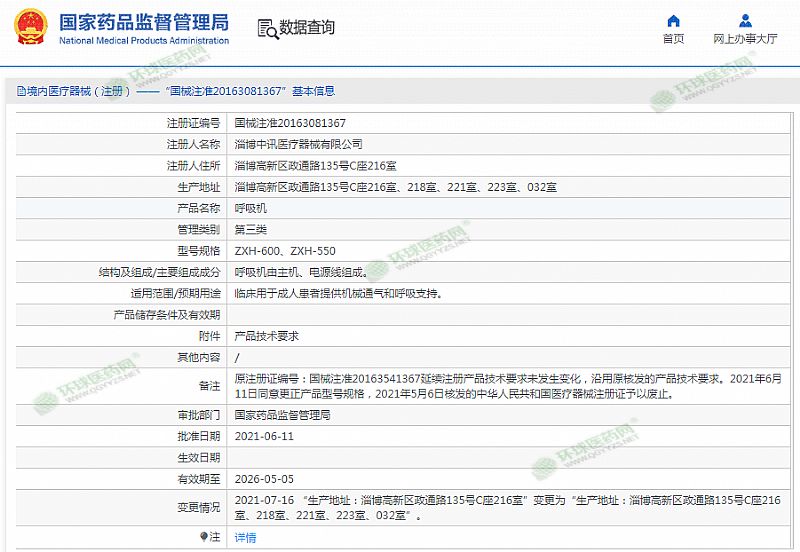800x552 pixels.
Task: Click the 数据查询 magnifier document icon
Action: coord(265,28)
